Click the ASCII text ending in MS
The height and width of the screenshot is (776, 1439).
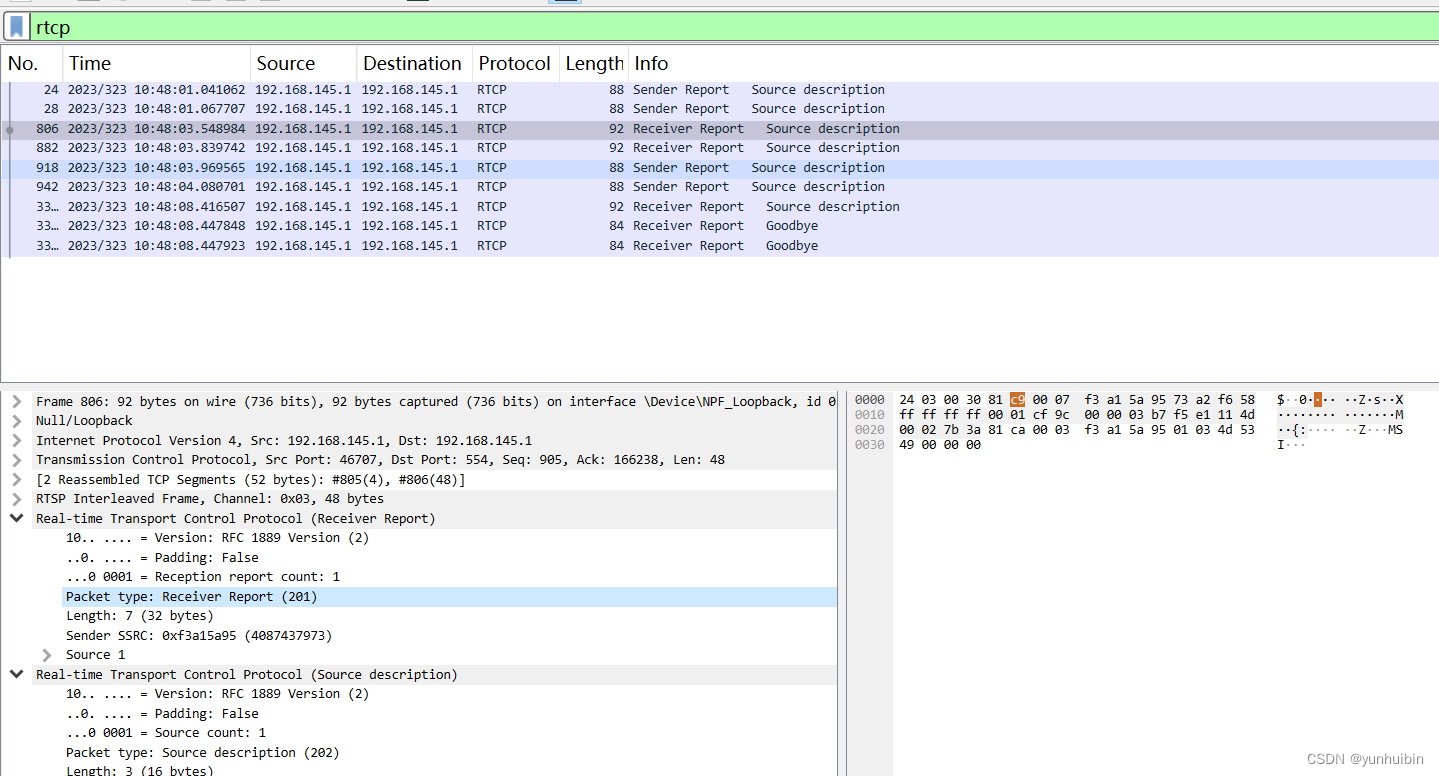(x=1340, y=430)
